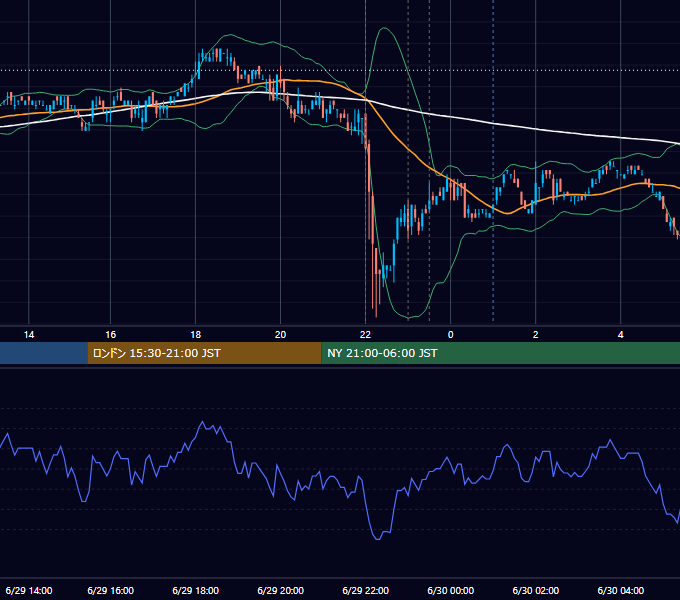Click the 22 hour axis label
680x600 pixels.
(366, 335)
